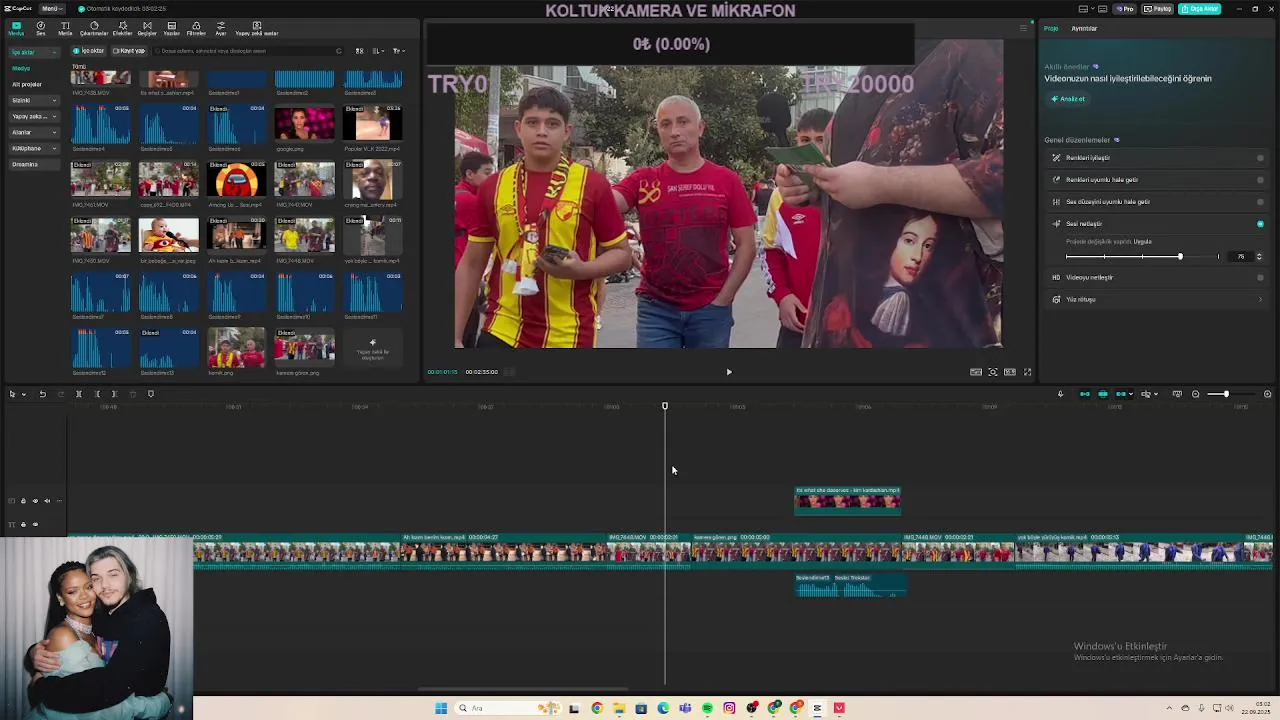This screenshot has width=1280, height=720.
Task: Click the undo icon in timeline toolbar
Action: 43,394
